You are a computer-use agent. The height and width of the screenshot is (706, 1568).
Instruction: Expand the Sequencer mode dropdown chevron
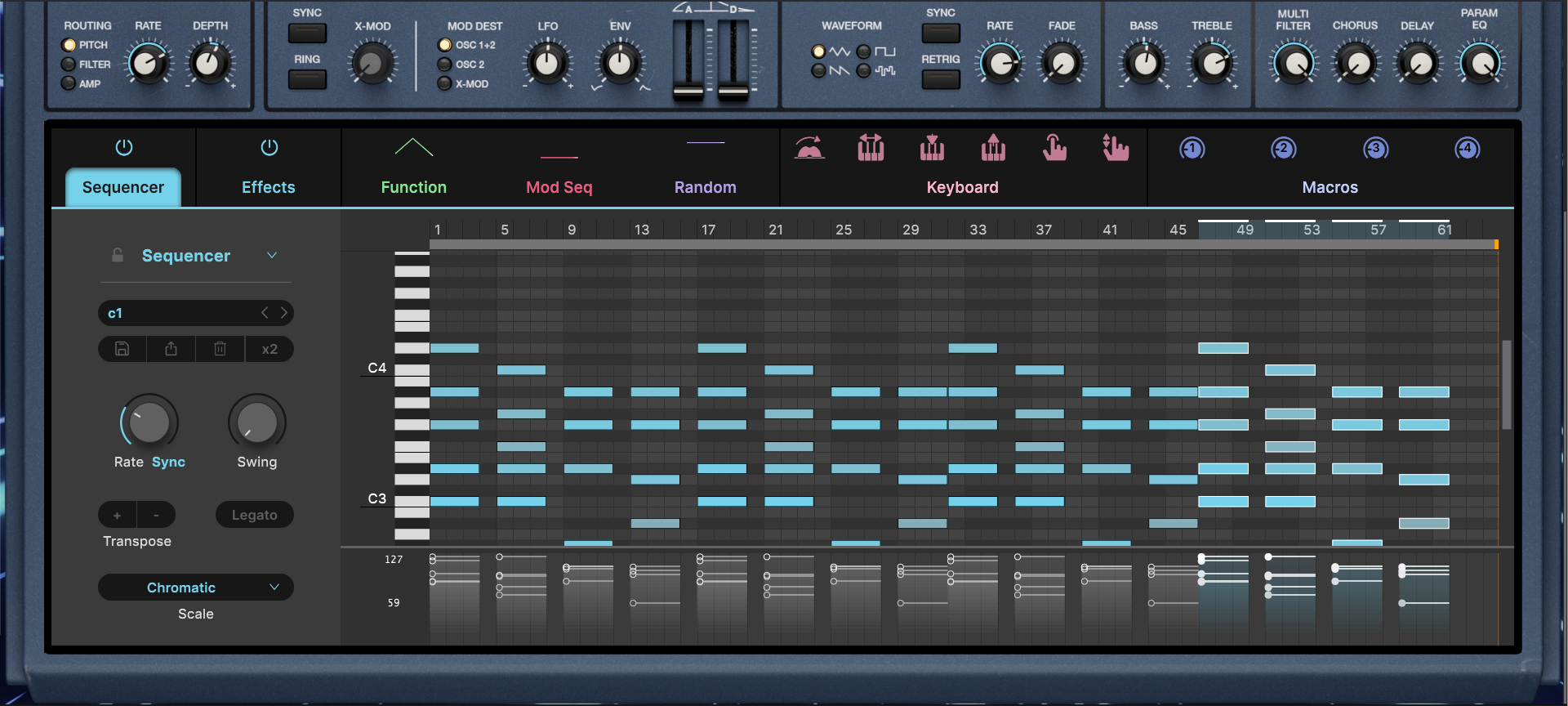[272, 256]
